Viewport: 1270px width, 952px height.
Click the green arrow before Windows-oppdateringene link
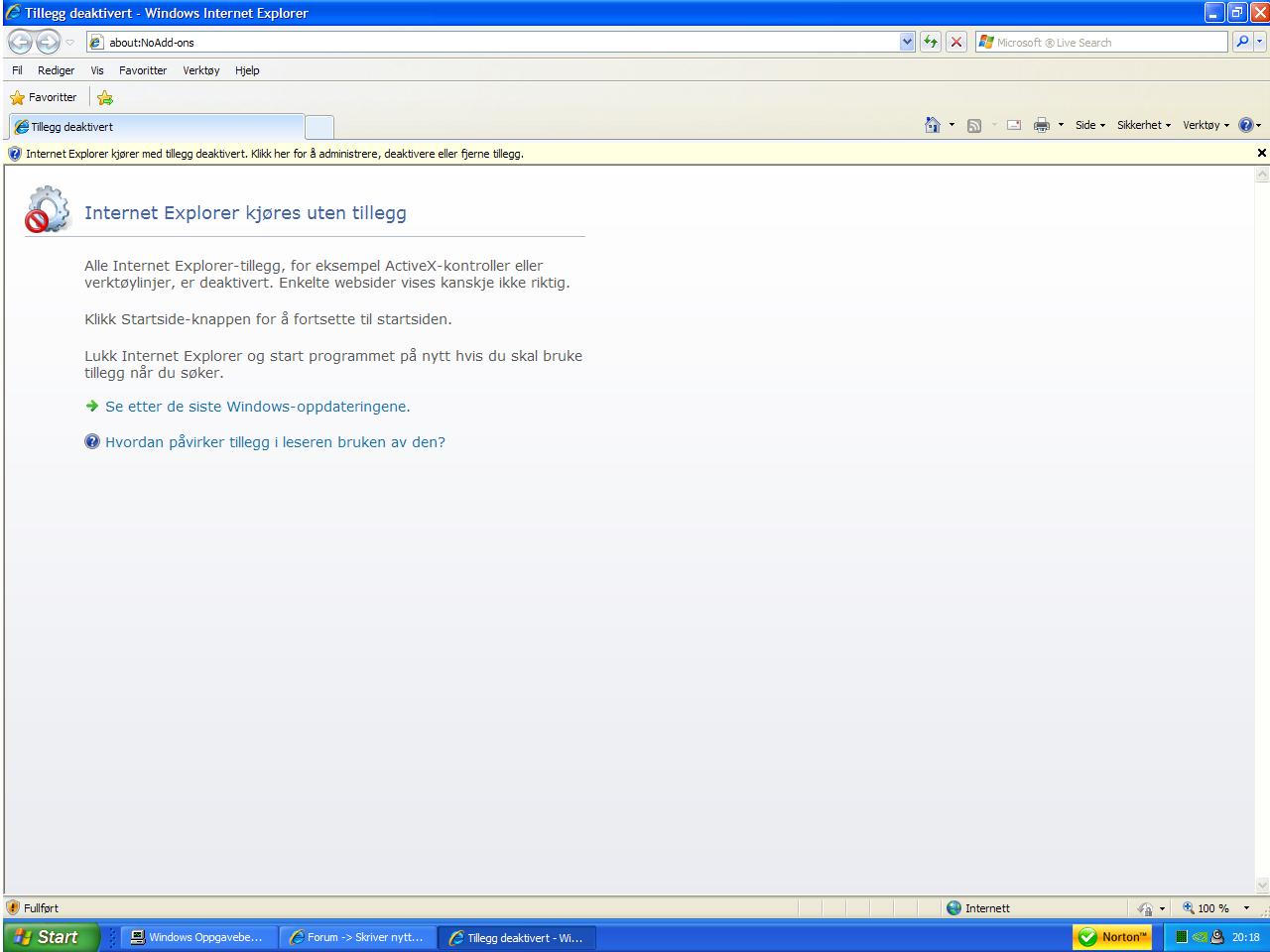(x=92, y=406)
